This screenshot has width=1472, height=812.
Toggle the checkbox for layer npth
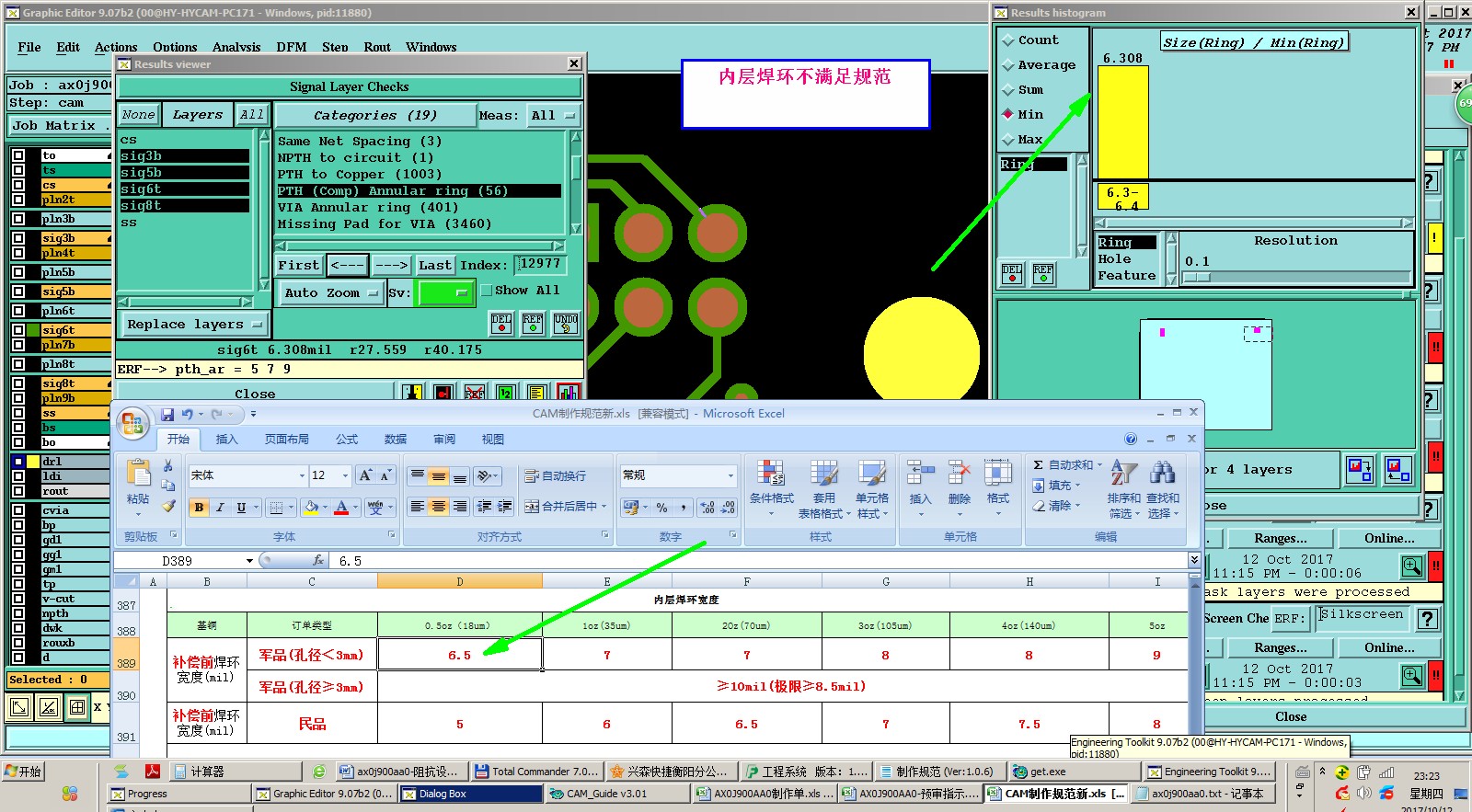click(18, 613)
